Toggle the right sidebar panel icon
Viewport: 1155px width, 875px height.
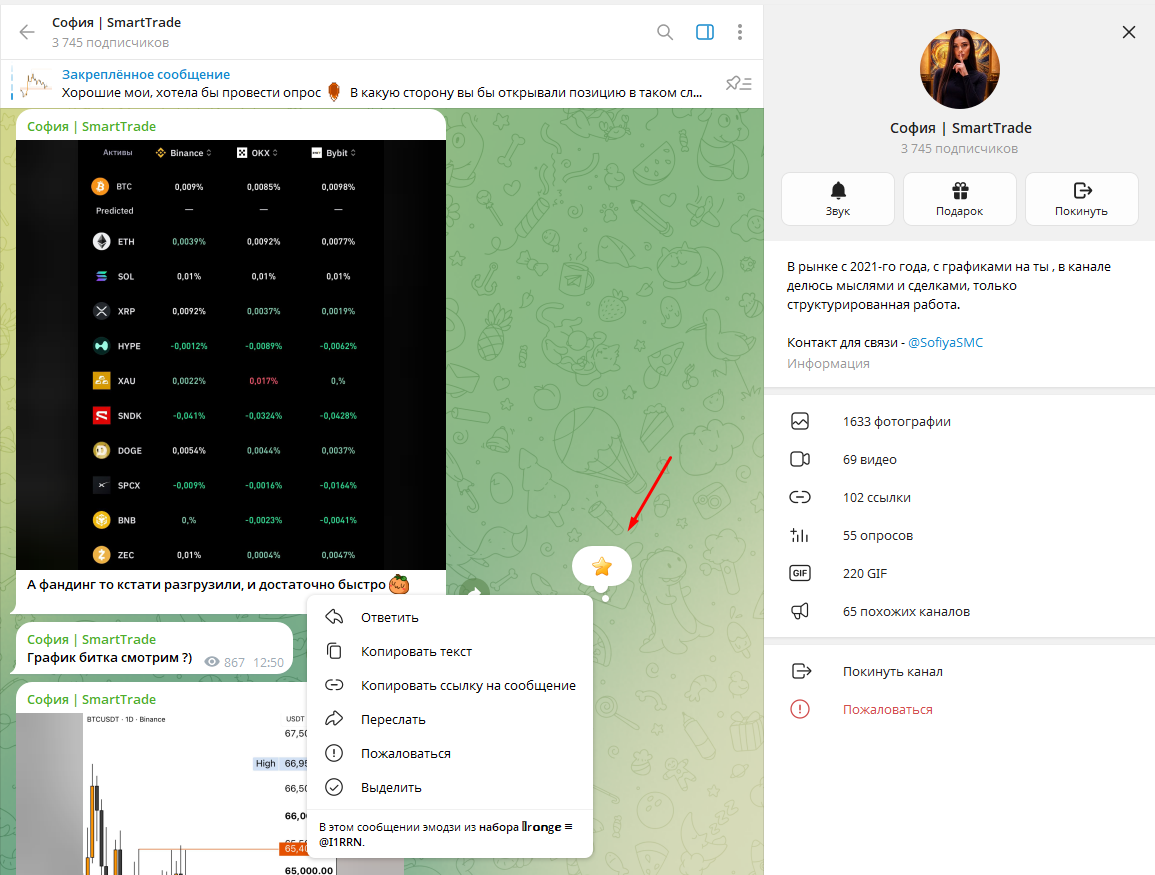705,32
